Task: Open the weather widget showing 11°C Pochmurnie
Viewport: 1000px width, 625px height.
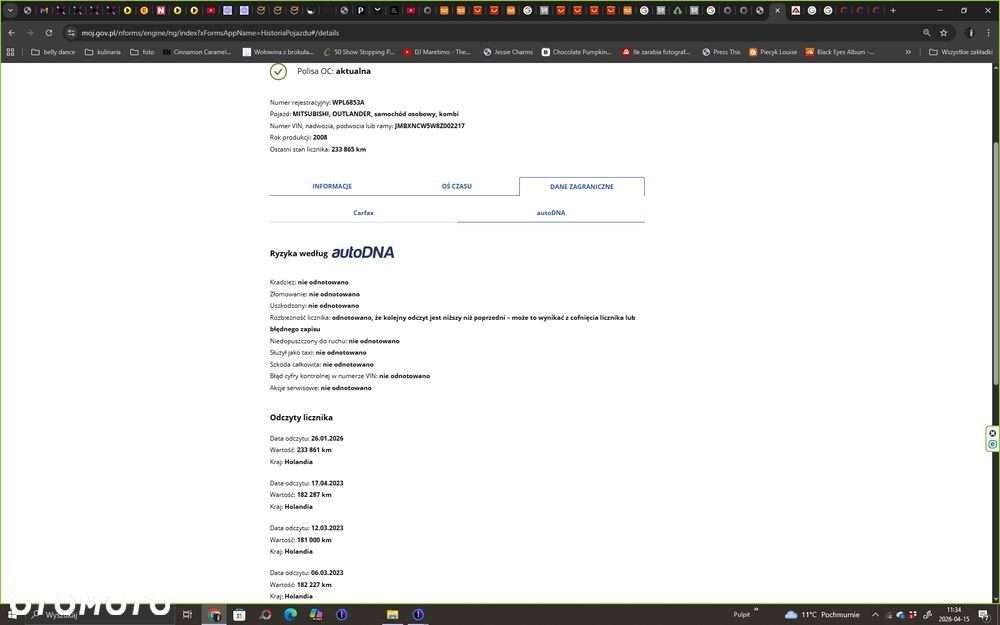Action: [822, 615]
